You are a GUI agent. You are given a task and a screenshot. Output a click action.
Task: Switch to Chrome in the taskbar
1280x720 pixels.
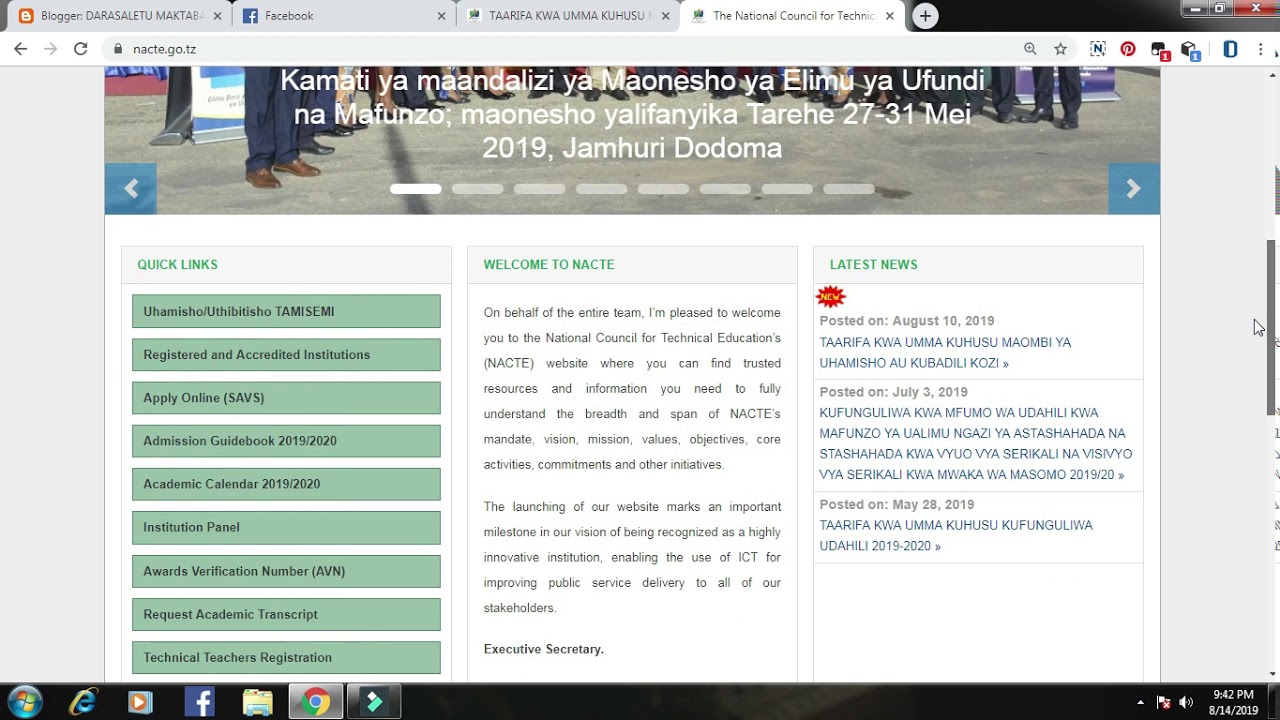pos(316,702)
